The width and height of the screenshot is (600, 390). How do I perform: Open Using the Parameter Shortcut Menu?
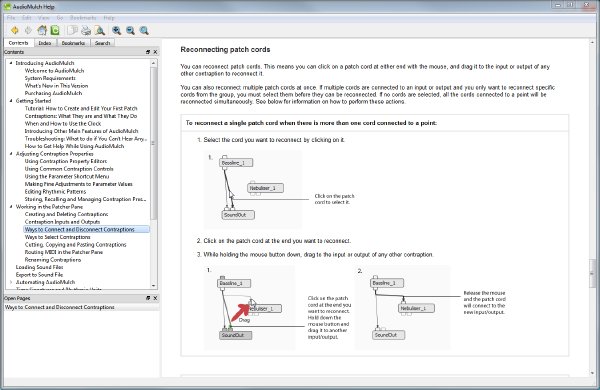pos(67,176)
